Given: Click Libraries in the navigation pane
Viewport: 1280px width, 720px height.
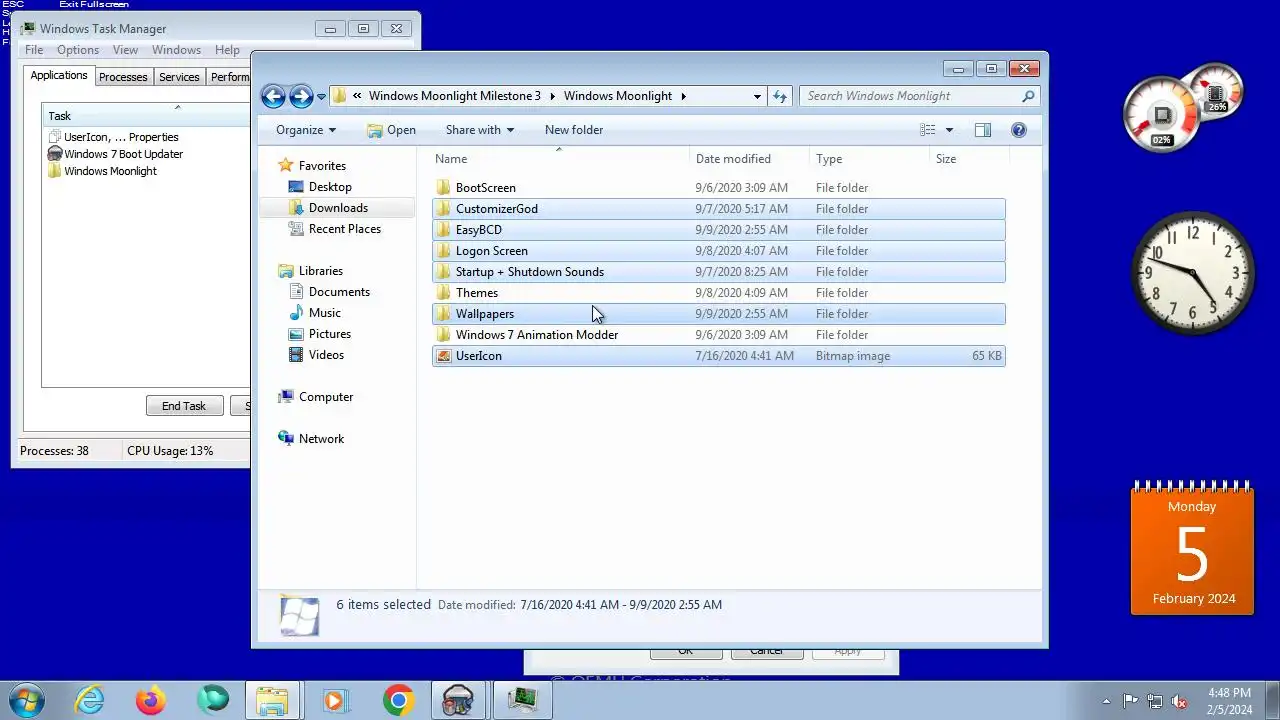Looking at the screenshot, I should point(321,271).
